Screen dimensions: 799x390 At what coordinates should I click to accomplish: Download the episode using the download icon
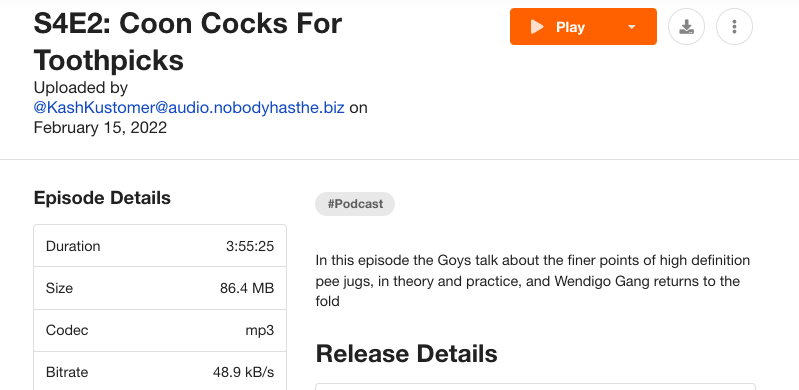pos(686,27)
